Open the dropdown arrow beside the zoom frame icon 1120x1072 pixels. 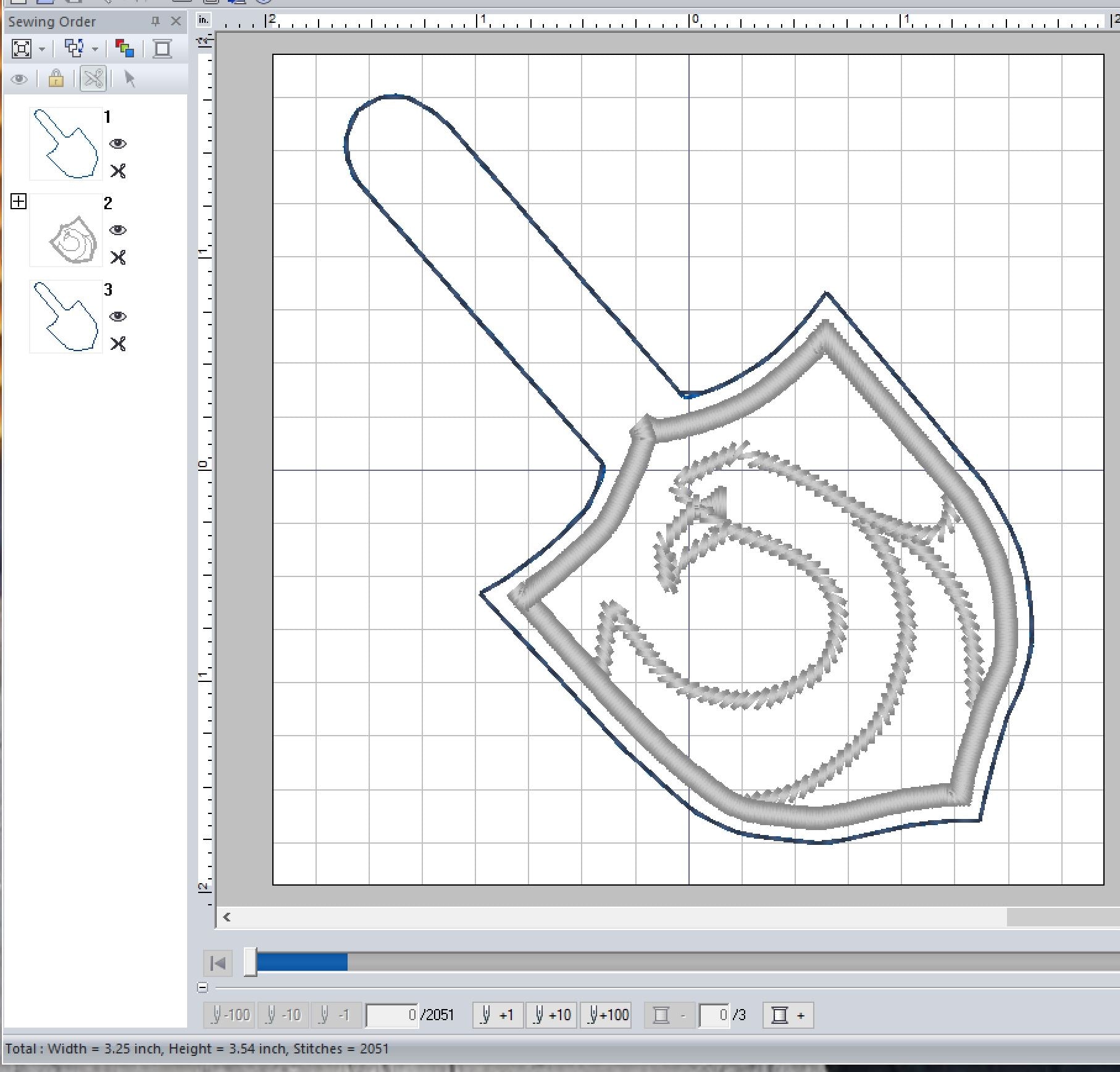(x=42, y=49)
